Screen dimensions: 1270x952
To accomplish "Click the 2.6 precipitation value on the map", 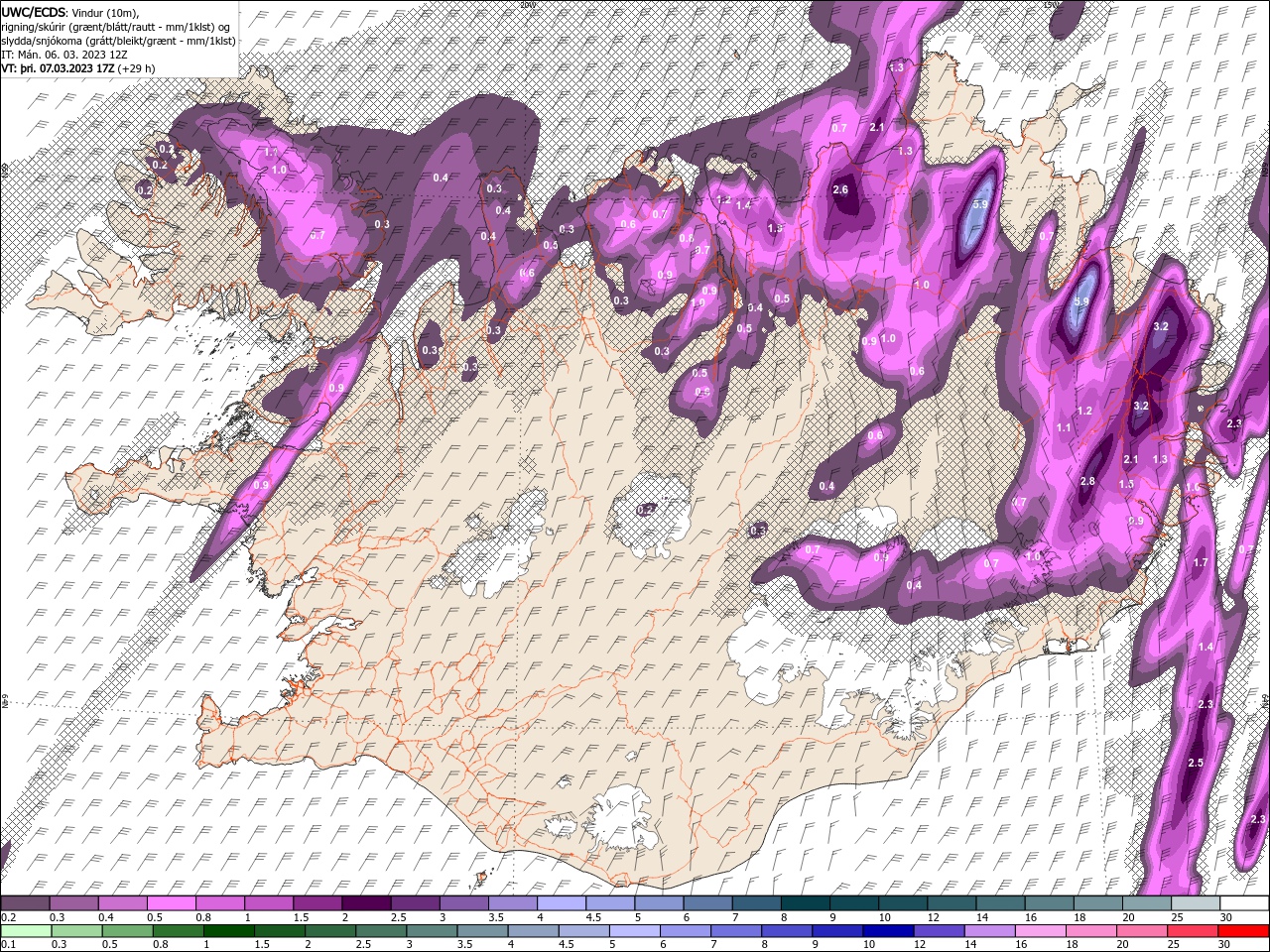I will pos(840,190).
